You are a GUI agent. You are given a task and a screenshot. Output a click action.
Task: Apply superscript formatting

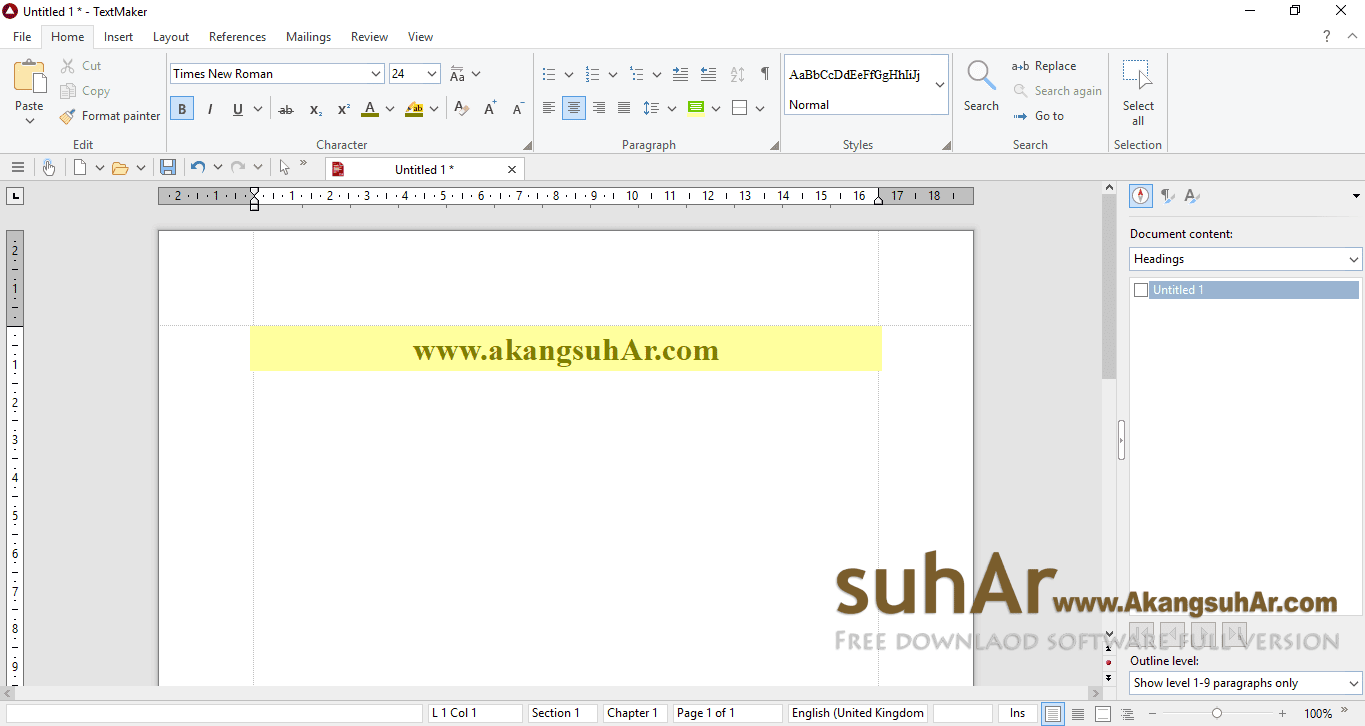343,109
